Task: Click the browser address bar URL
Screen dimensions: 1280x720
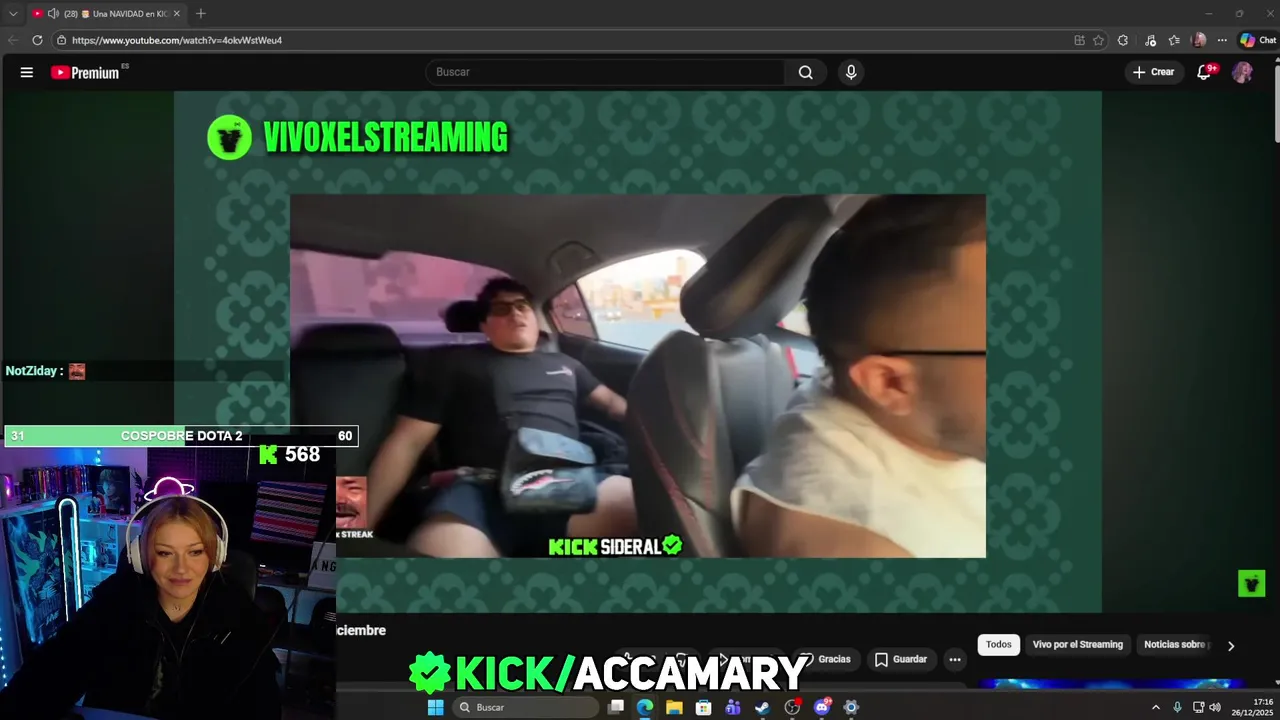Action: 177,40
